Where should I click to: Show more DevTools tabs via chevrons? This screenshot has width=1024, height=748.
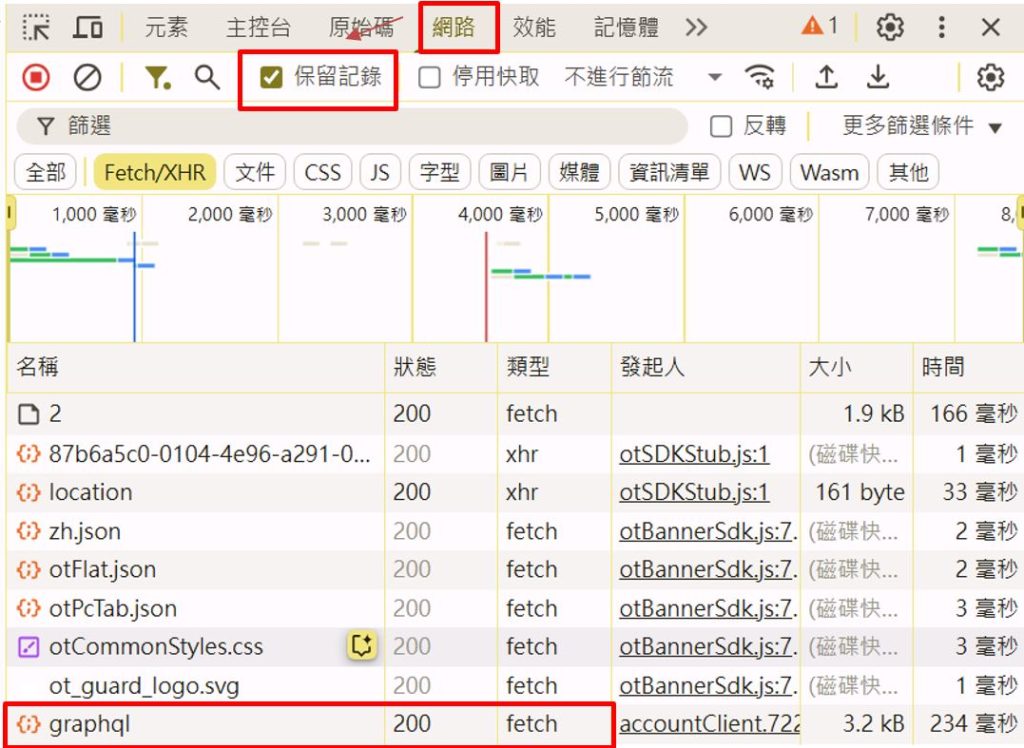pos(696,27)
